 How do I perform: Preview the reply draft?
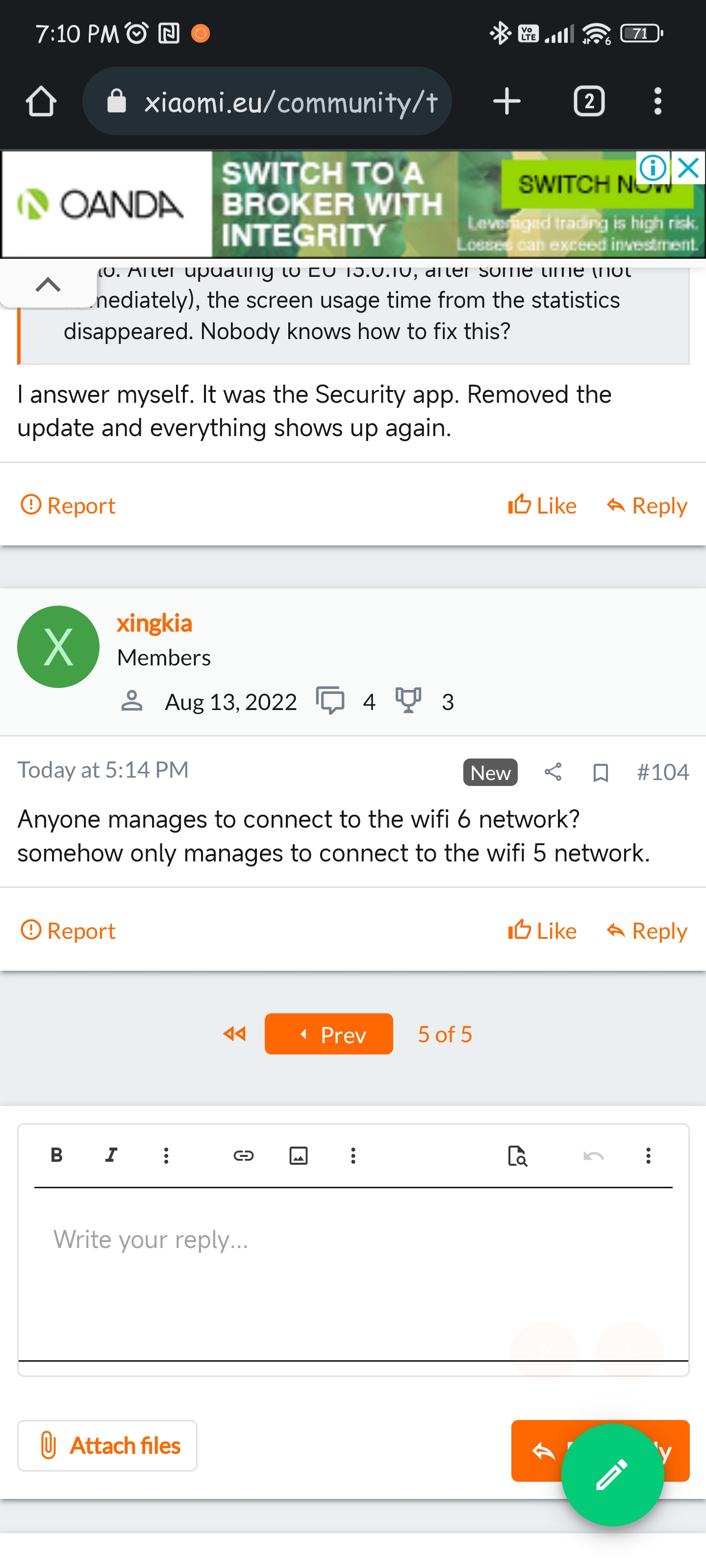tap(517, 1155)
